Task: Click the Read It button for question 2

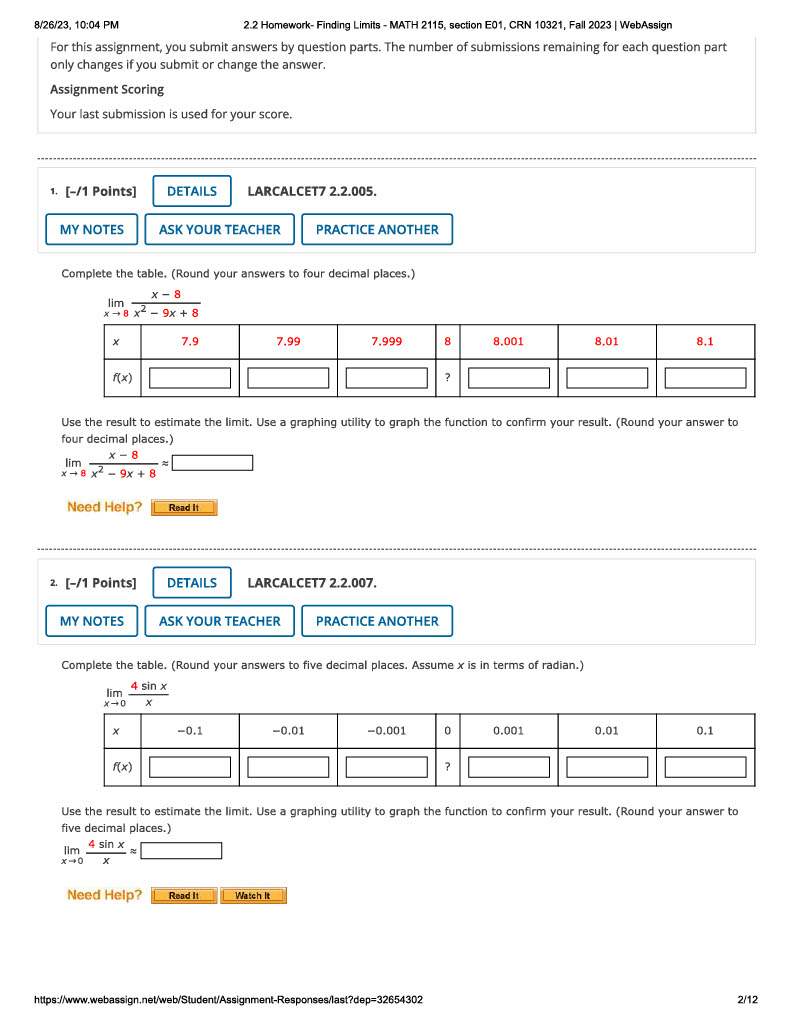Action: [184, 895]
